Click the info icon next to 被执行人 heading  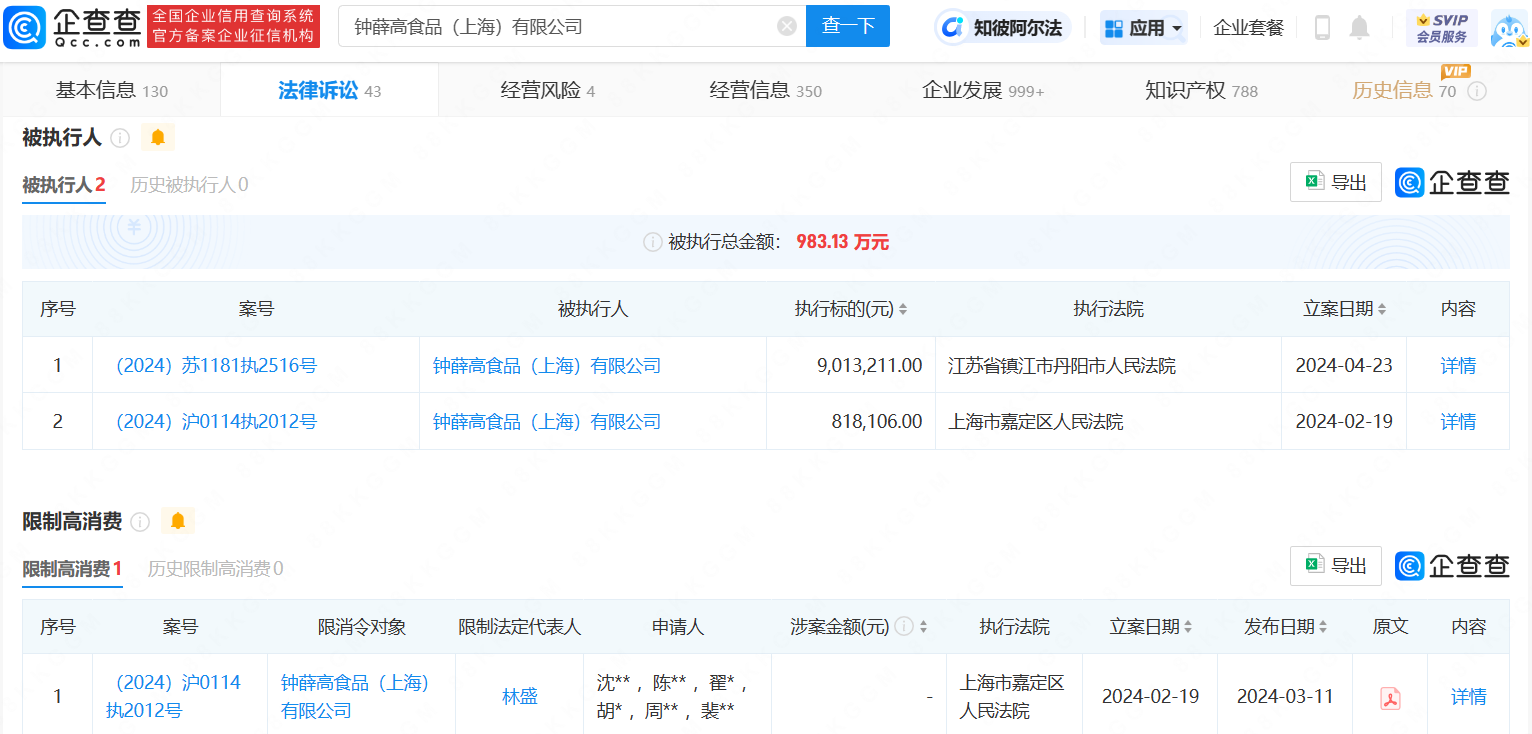[x=120, y=138]
